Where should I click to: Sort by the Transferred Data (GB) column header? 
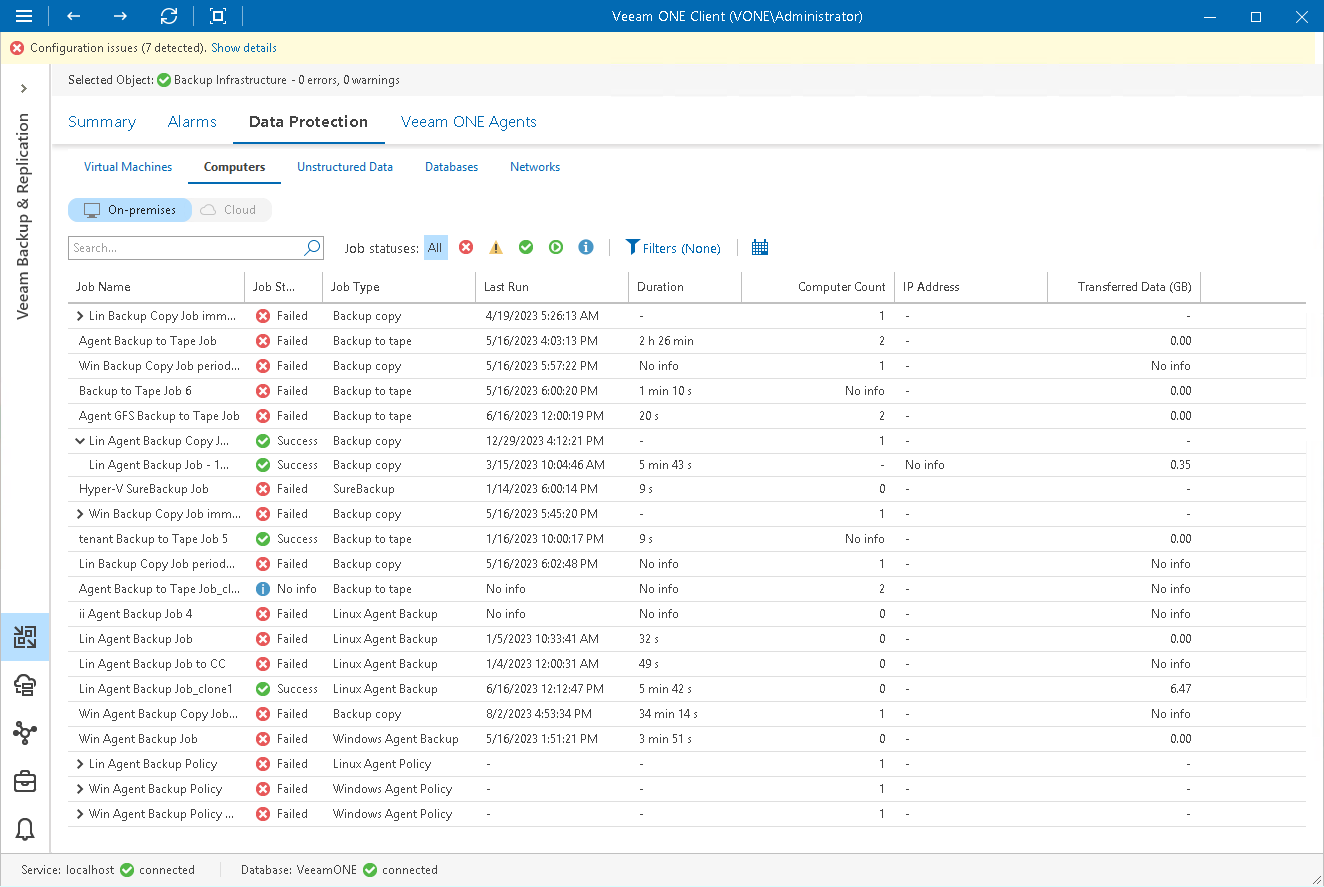point(1124,287)
